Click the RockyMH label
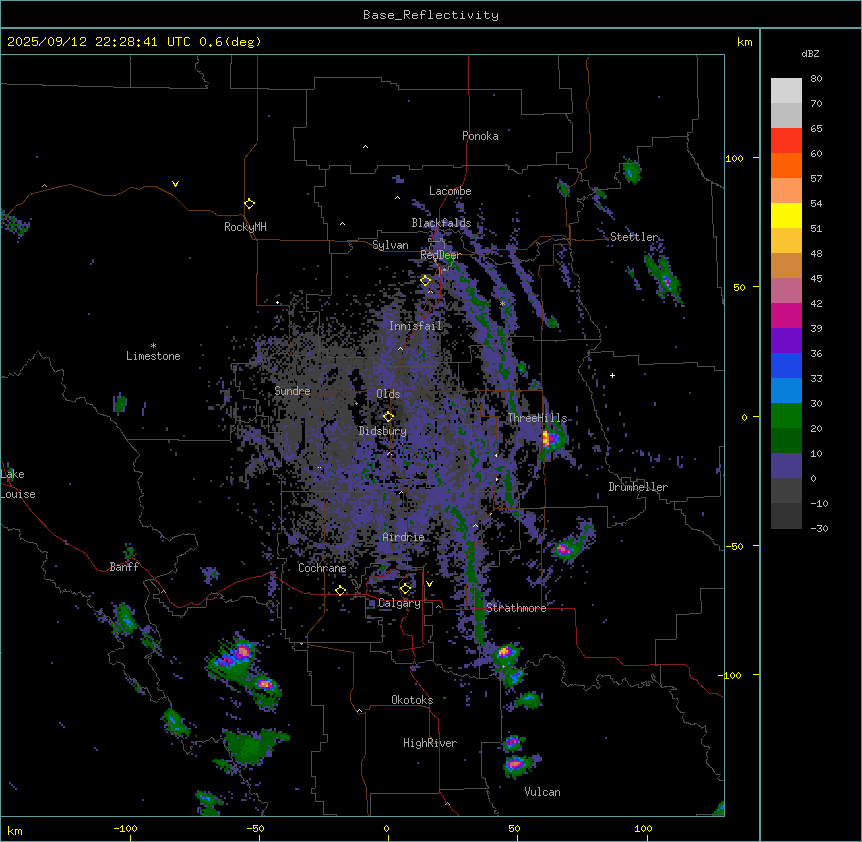 coord(245,227)
